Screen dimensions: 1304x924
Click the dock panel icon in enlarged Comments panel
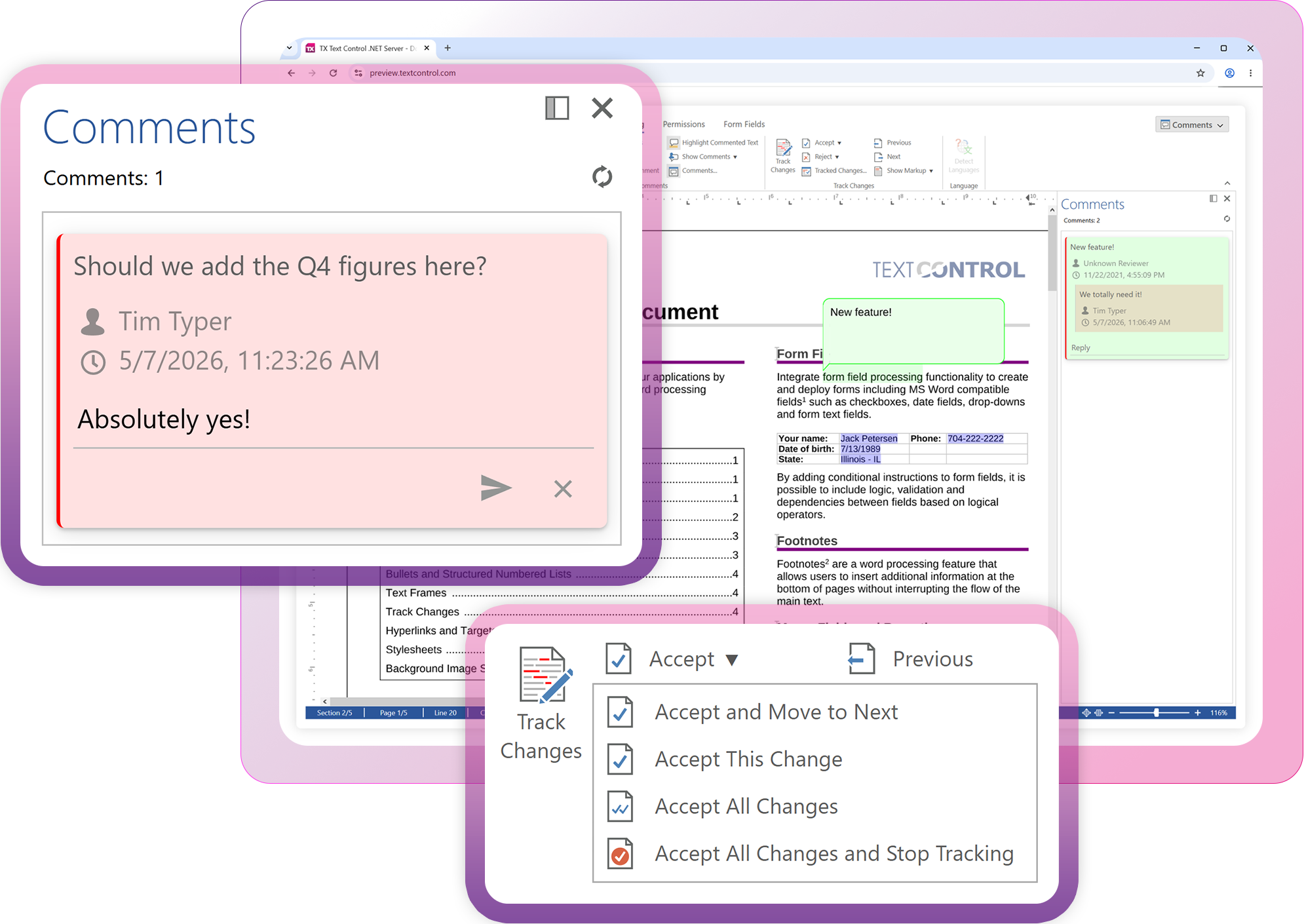point(557,108)
